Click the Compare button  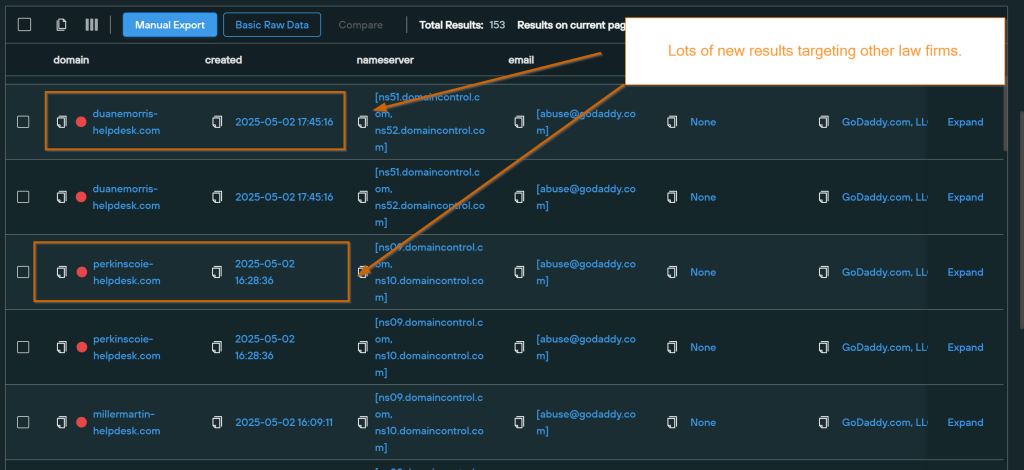tap(360, 25)
